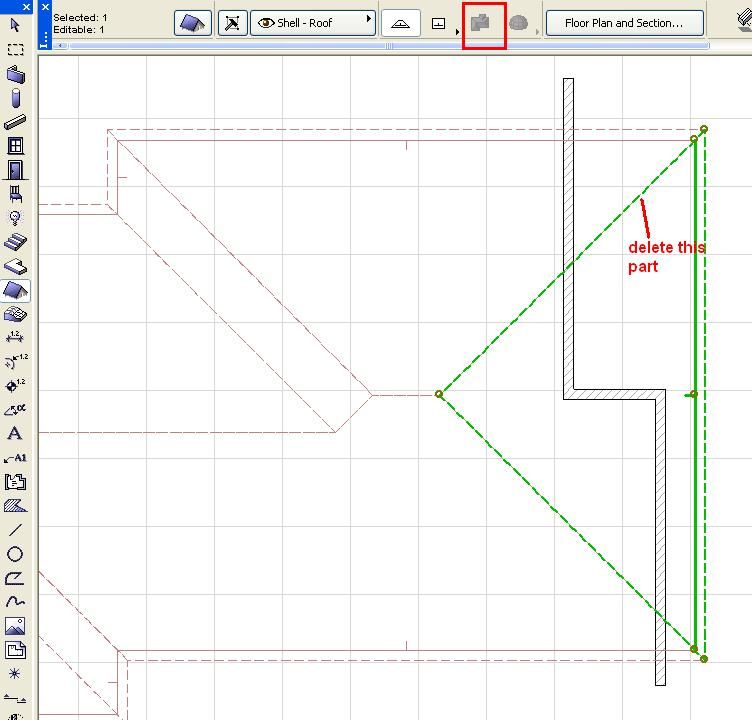
Task: Select the Level Dimension tool
Action: [x=15, y=385]
